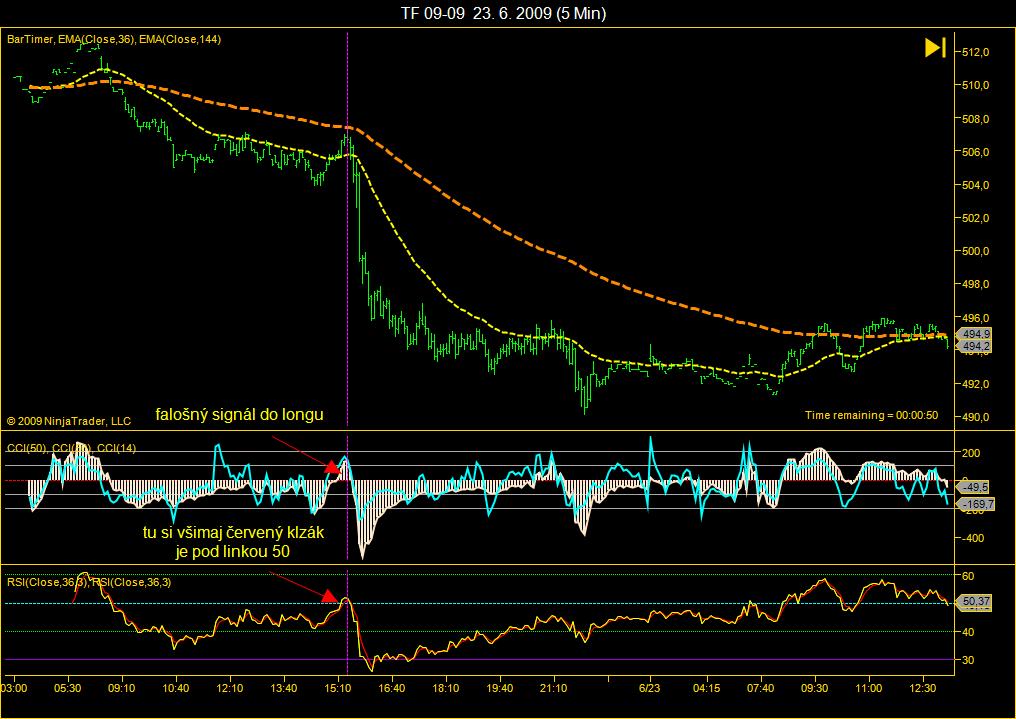Click the -400 level on the CCI axis
This screenshot has width=1016, height=719.
click(x=972, y=538)
